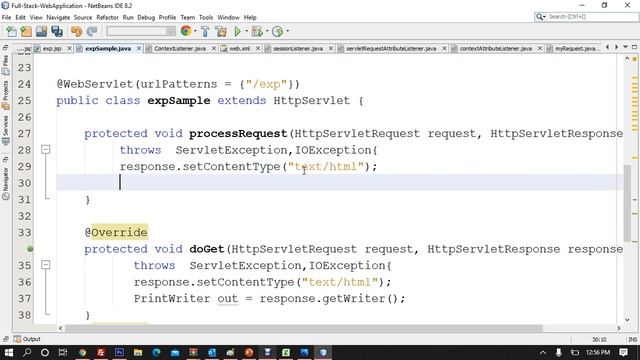This screenshot has width=640, height=360.
Task: Open the browser selection dropdown arrow
Action: click(195, 31)
